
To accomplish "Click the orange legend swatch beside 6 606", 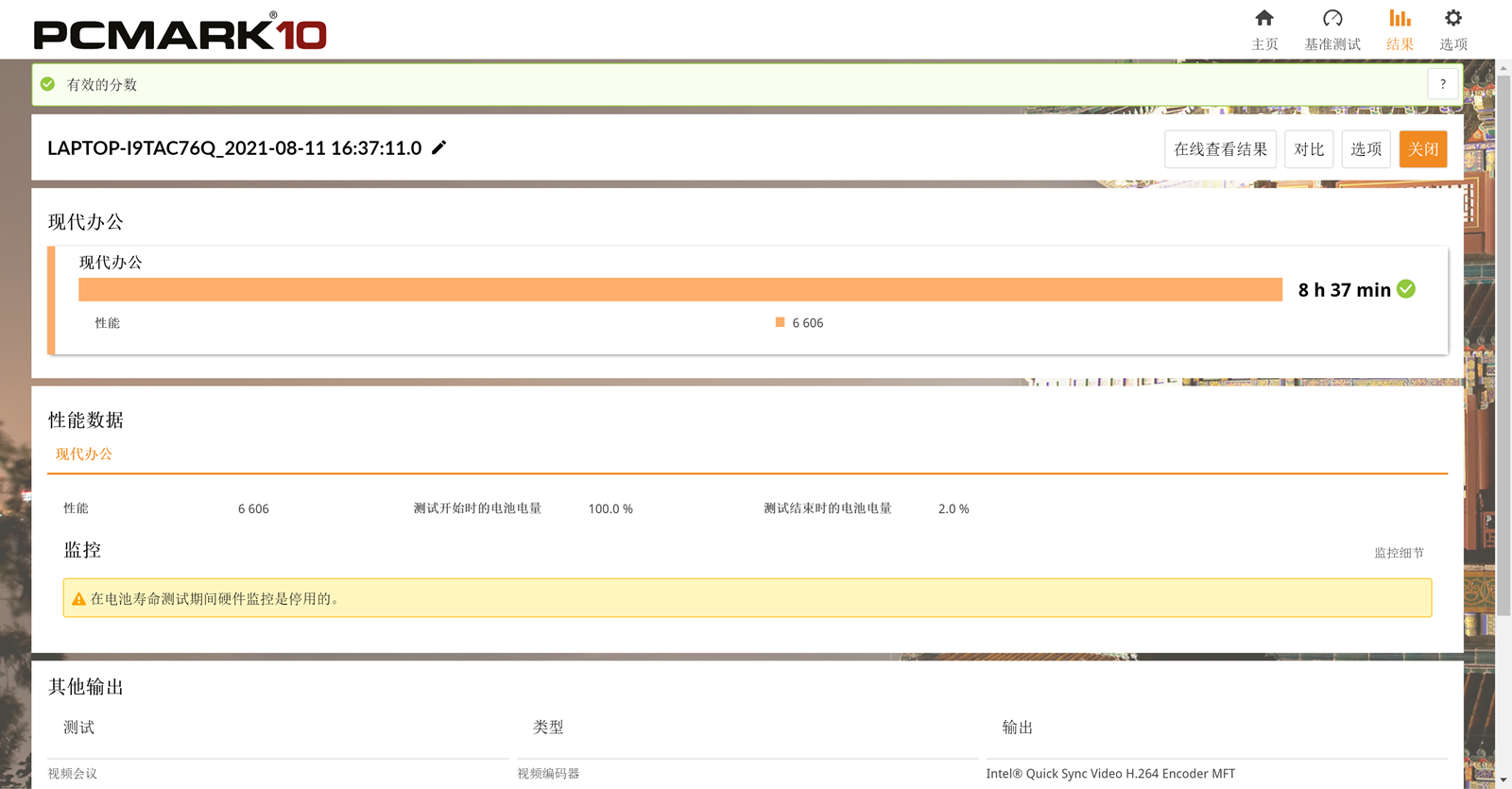I will coord(780,322).
